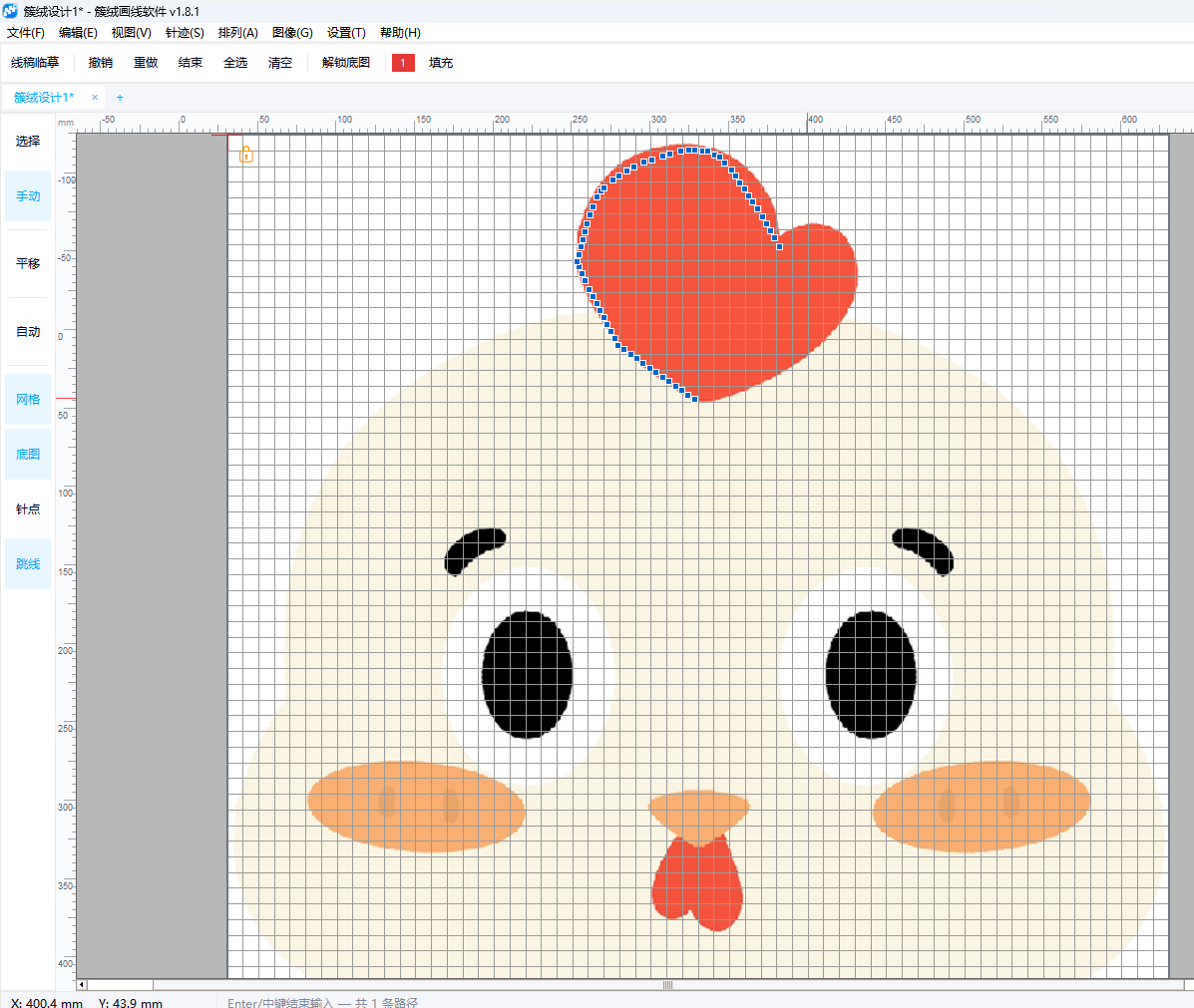
Task: Open the 设置(T) menu
Action: [x=346, y=33]
